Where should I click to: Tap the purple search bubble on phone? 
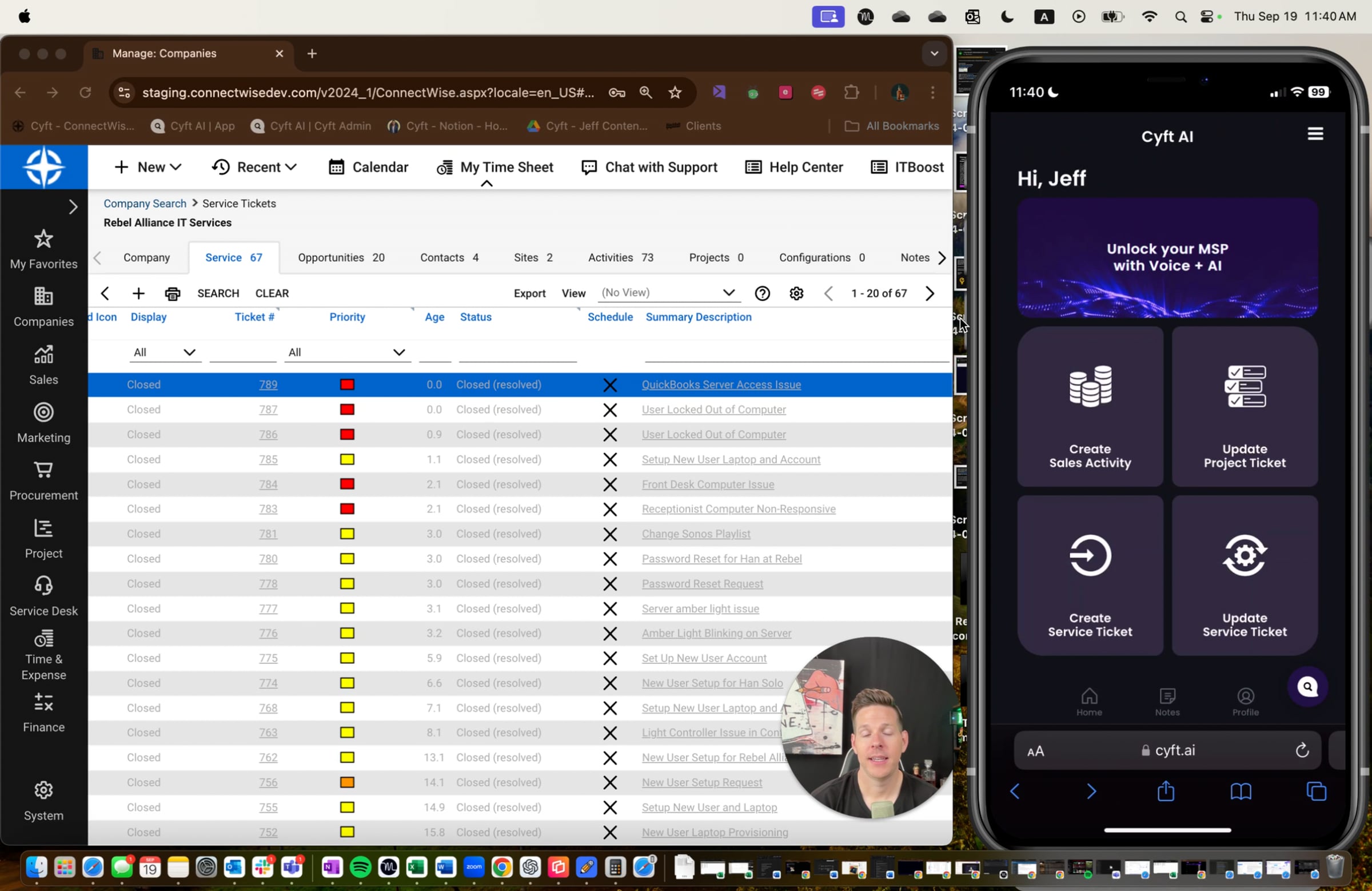coord(1307,686)
